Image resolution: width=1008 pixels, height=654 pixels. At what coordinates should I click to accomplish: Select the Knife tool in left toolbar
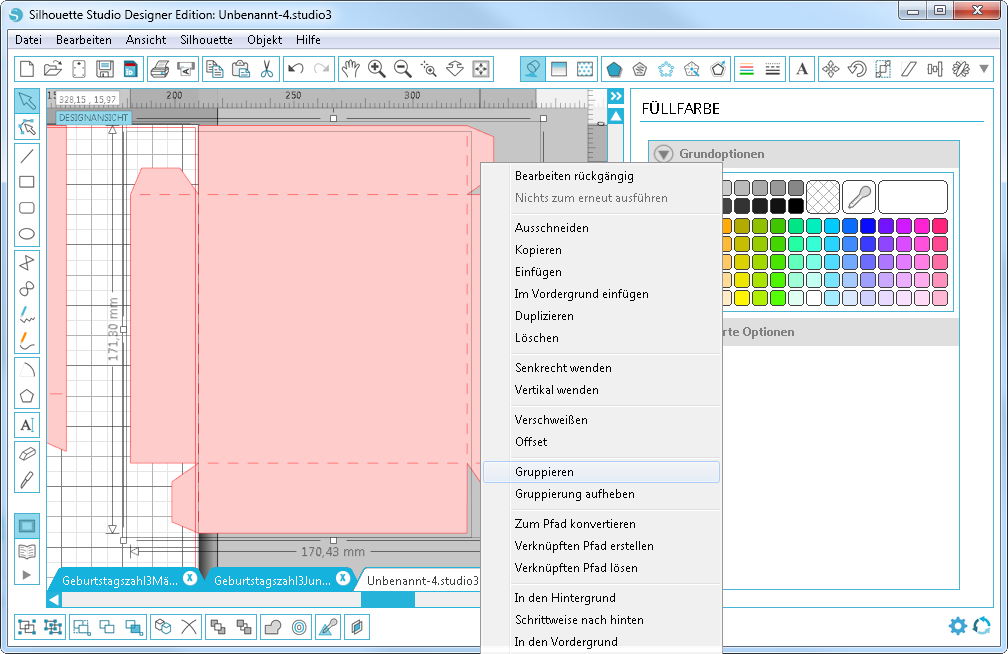coord(27,479)
